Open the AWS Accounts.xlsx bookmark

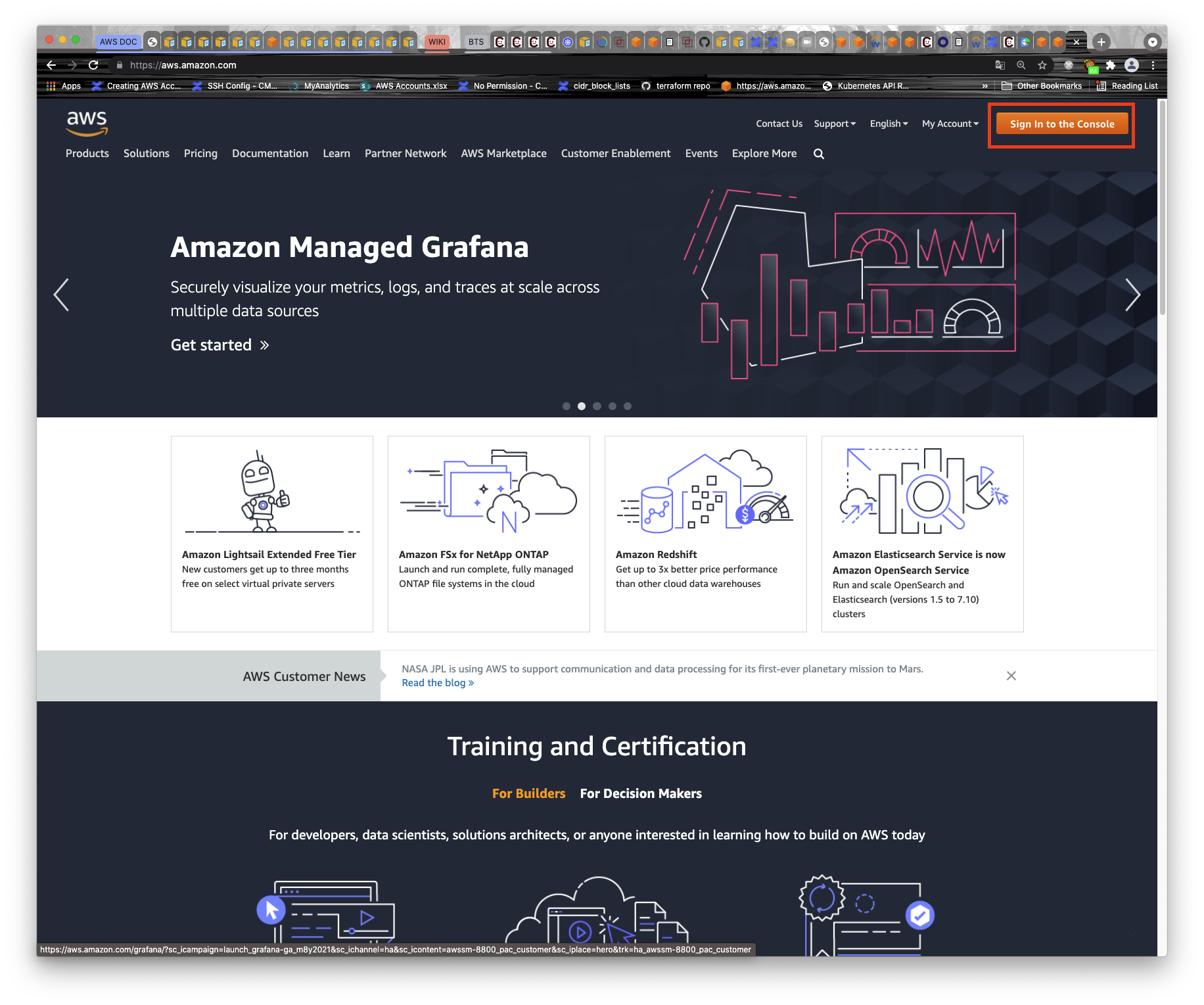[x=404, y=86]
